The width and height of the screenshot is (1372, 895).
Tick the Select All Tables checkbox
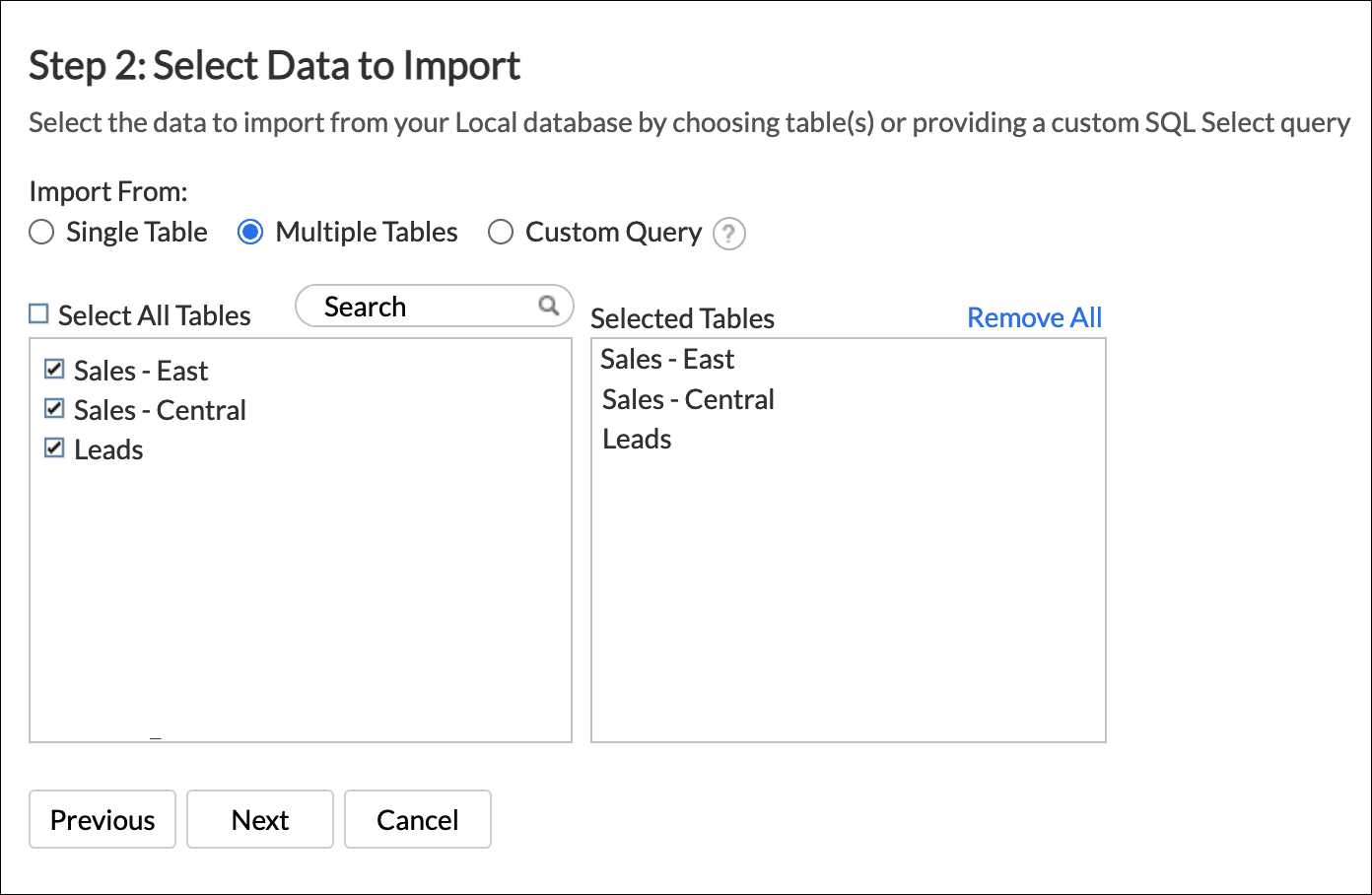coord(38,314)
